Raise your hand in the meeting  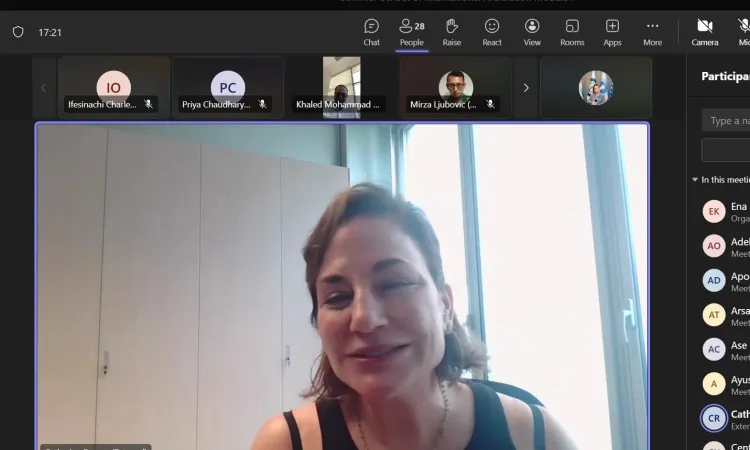pyautogui.click(x=452, y=31)
